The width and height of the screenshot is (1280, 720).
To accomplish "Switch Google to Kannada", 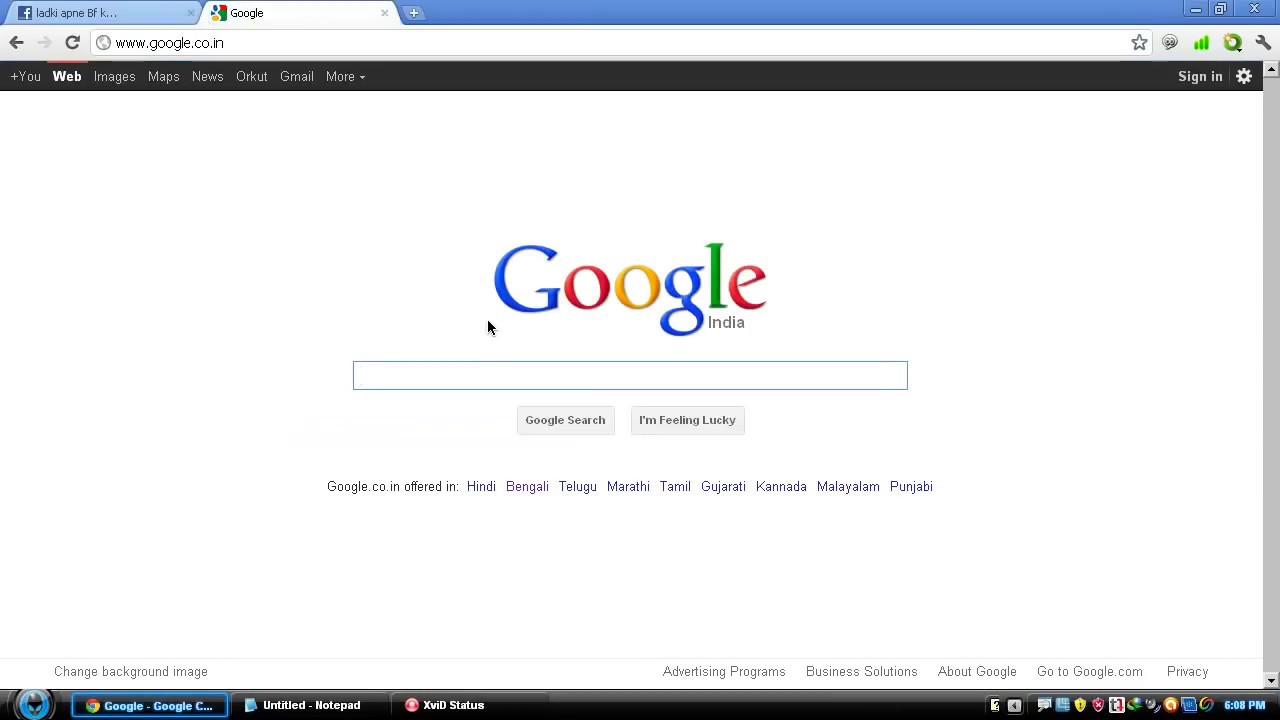I will click(781, 486).
